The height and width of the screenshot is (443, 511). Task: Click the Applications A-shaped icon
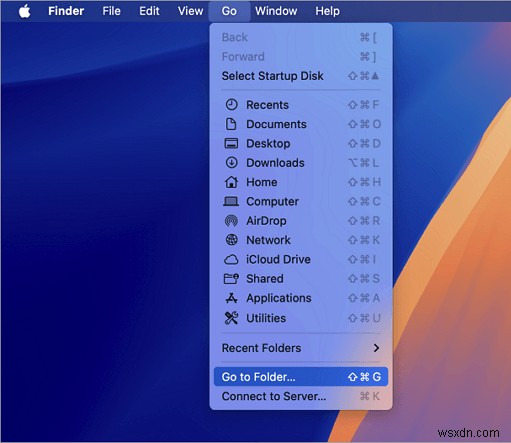231,298
